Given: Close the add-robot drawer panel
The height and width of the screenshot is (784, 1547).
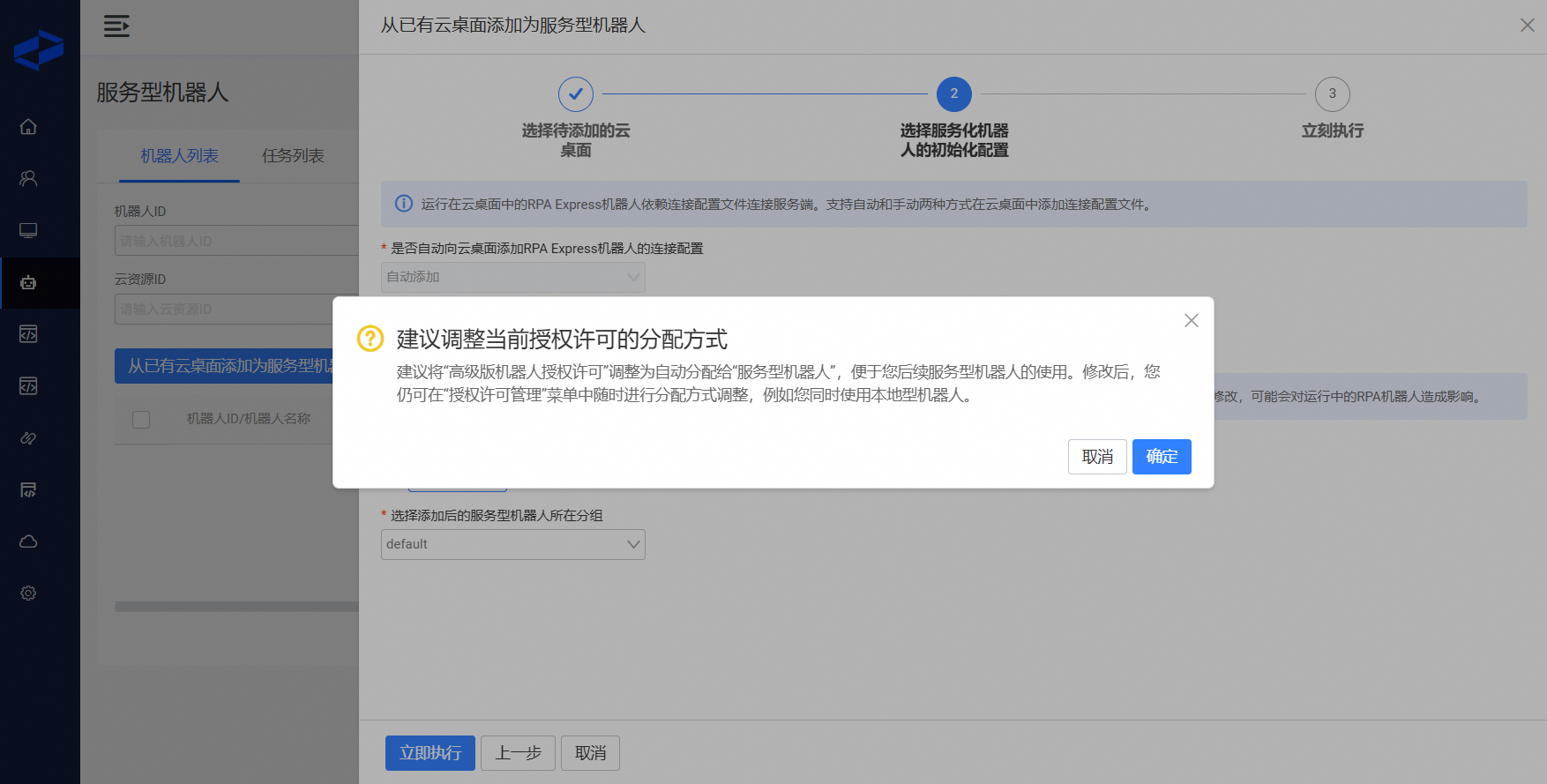Looking at the screenshot, I should coord(1528,26).
